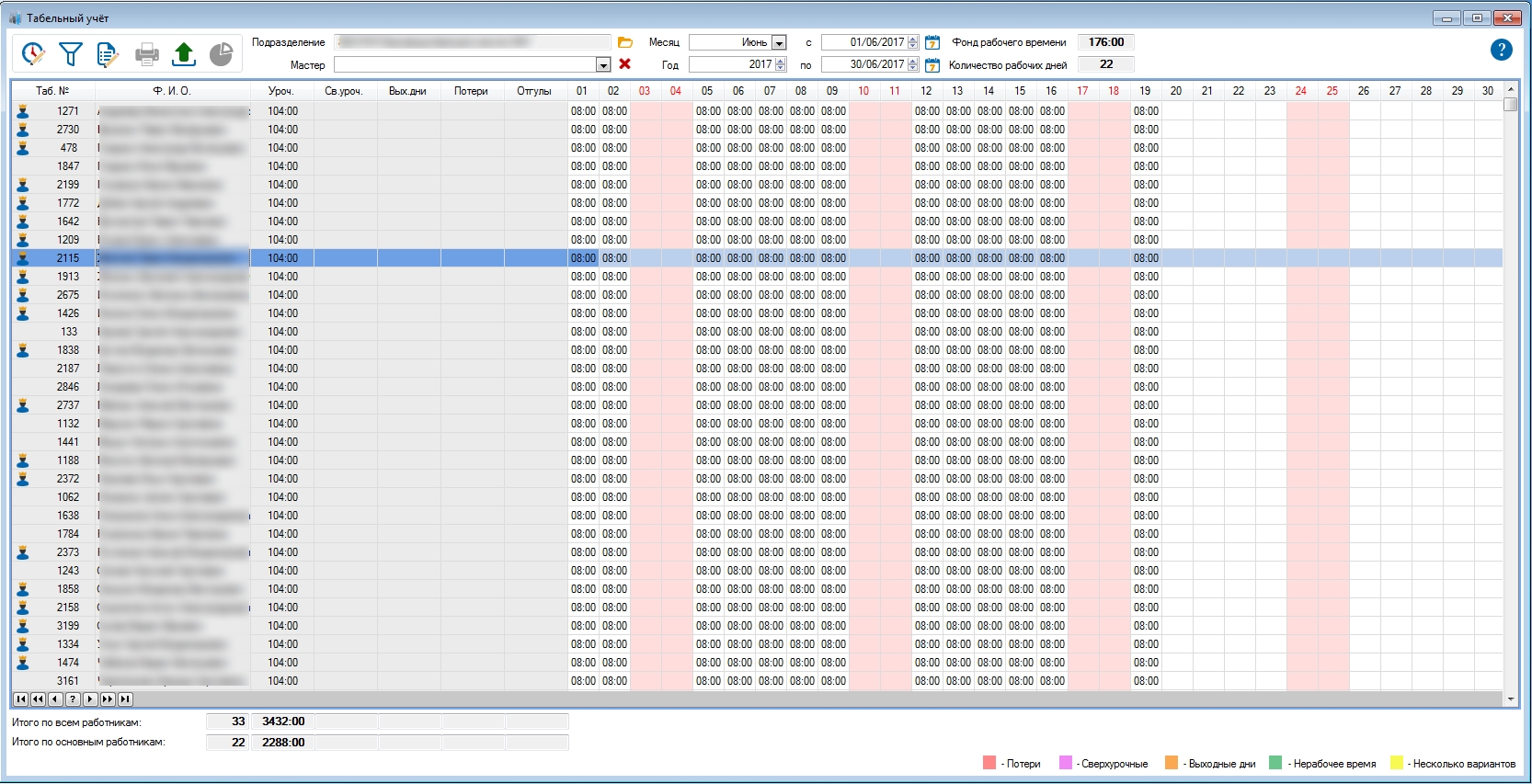Screen dimensions: 1532x784
Task: Jump to last record in grid navigator
Action: [x=125, y=699]
